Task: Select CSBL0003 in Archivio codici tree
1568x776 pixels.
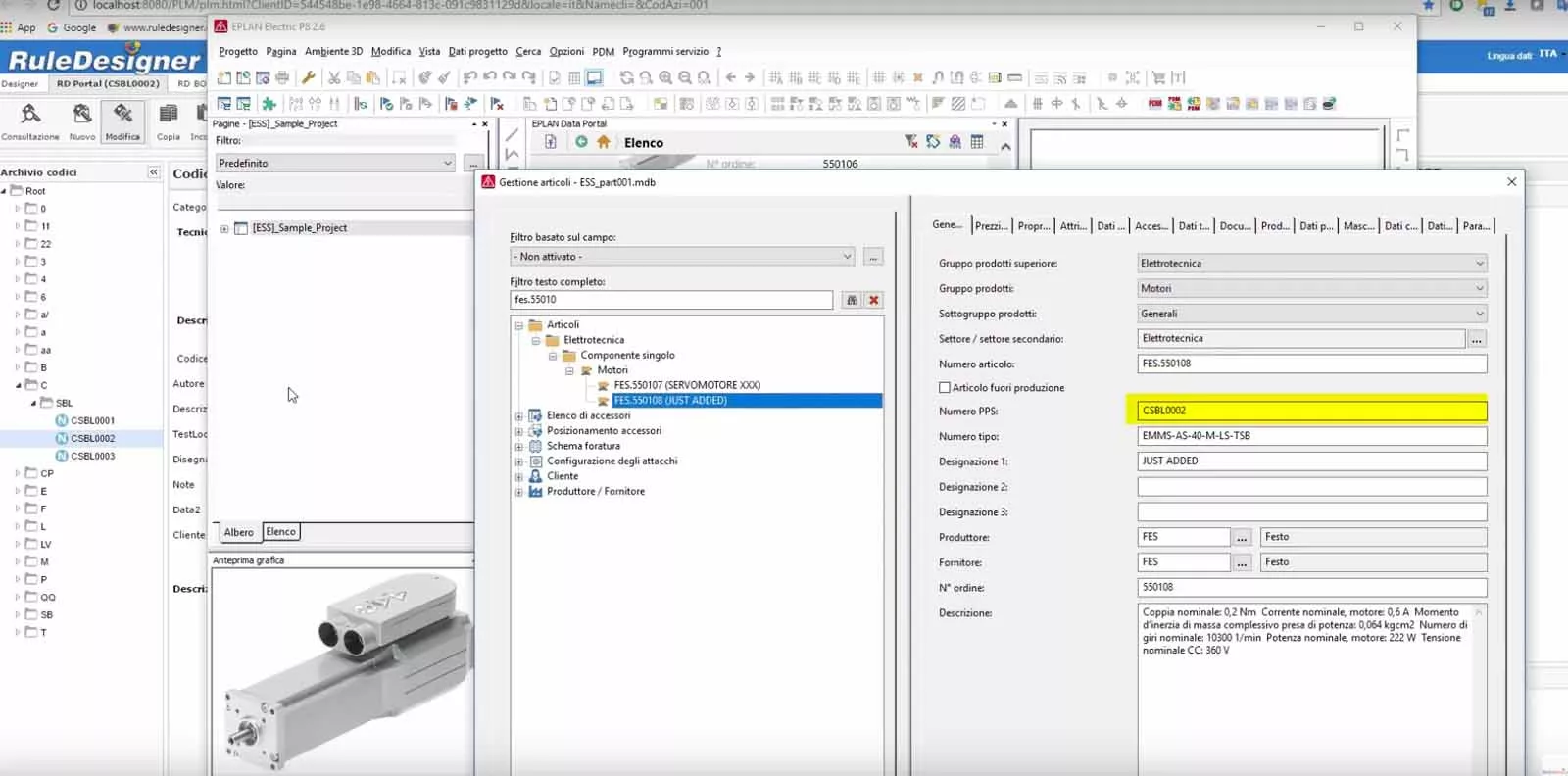Action: click(92, 457)
